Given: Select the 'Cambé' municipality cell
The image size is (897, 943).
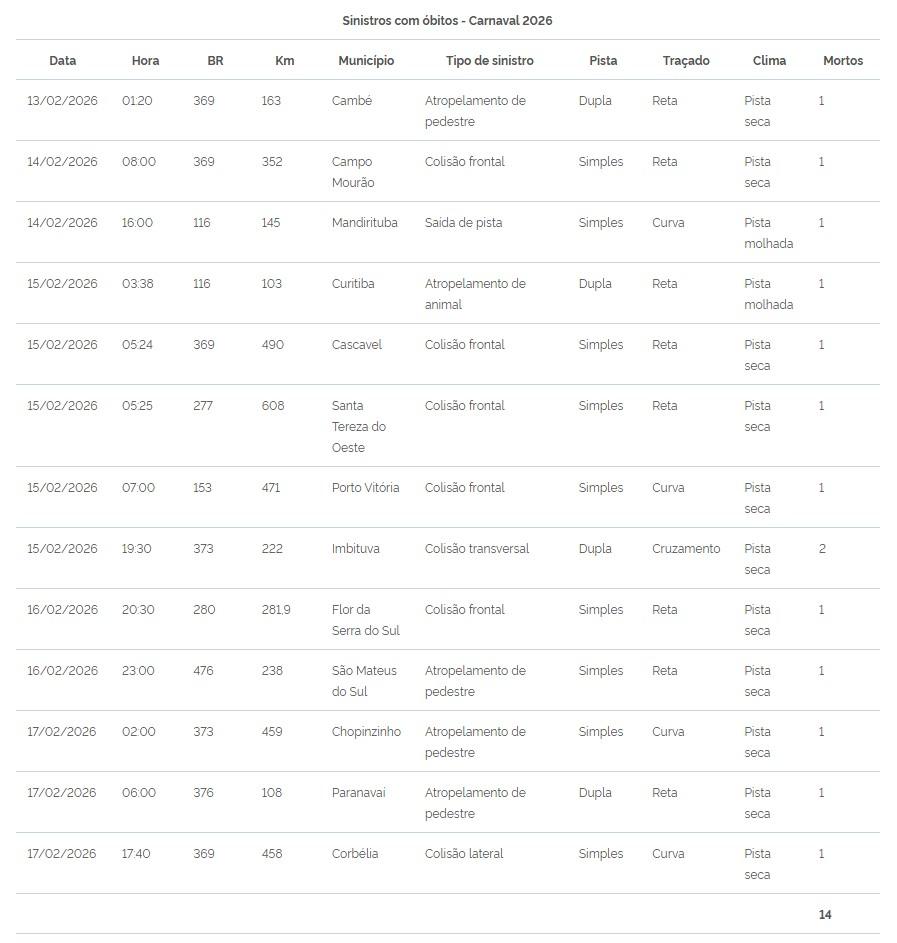Looking at the screenshot, I should pos(352,101).
